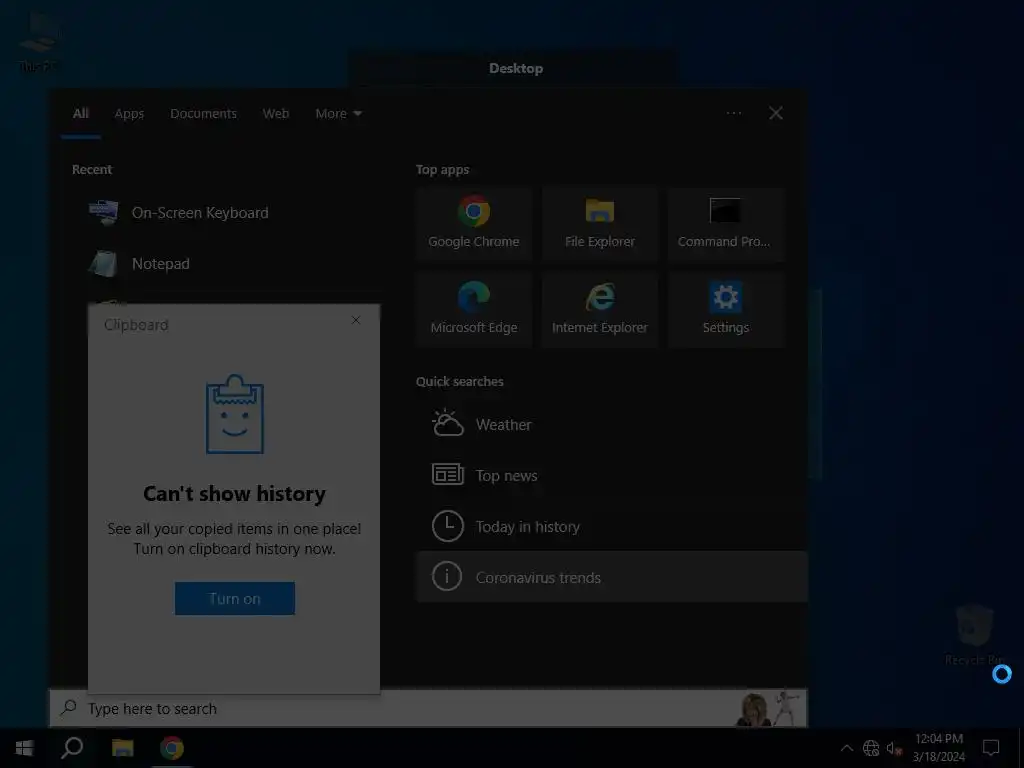Click the search box highlight image
This screenshot has height=768, width=1024.
(x=769, y=709)
